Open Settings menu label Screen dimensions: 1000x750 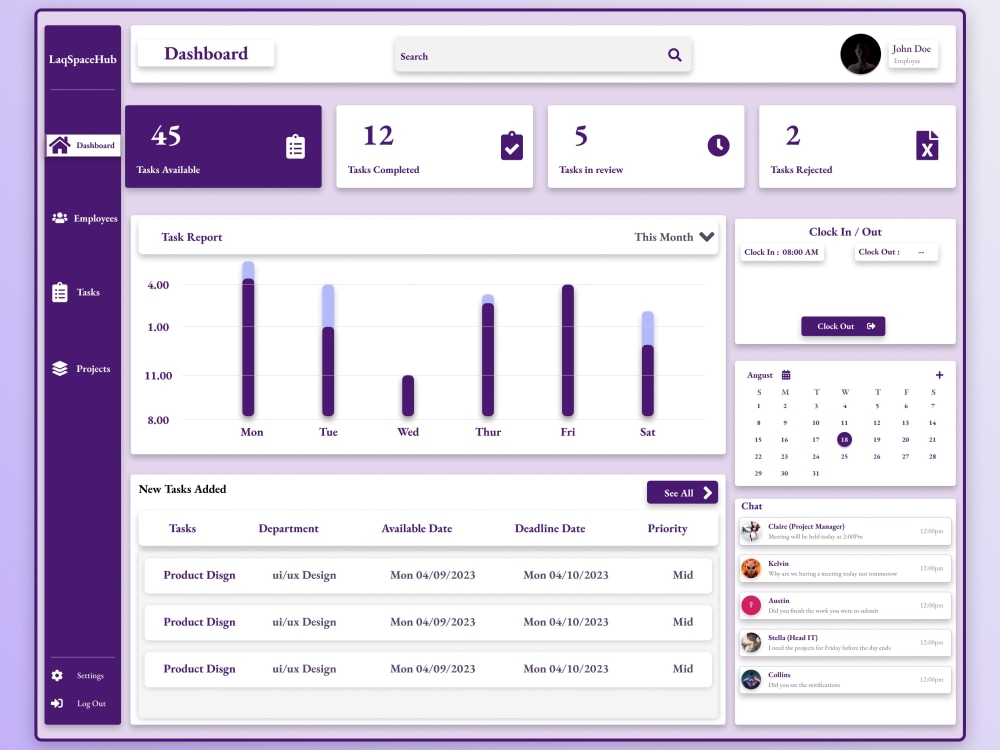pyautogui.click(x=90, y=675)
